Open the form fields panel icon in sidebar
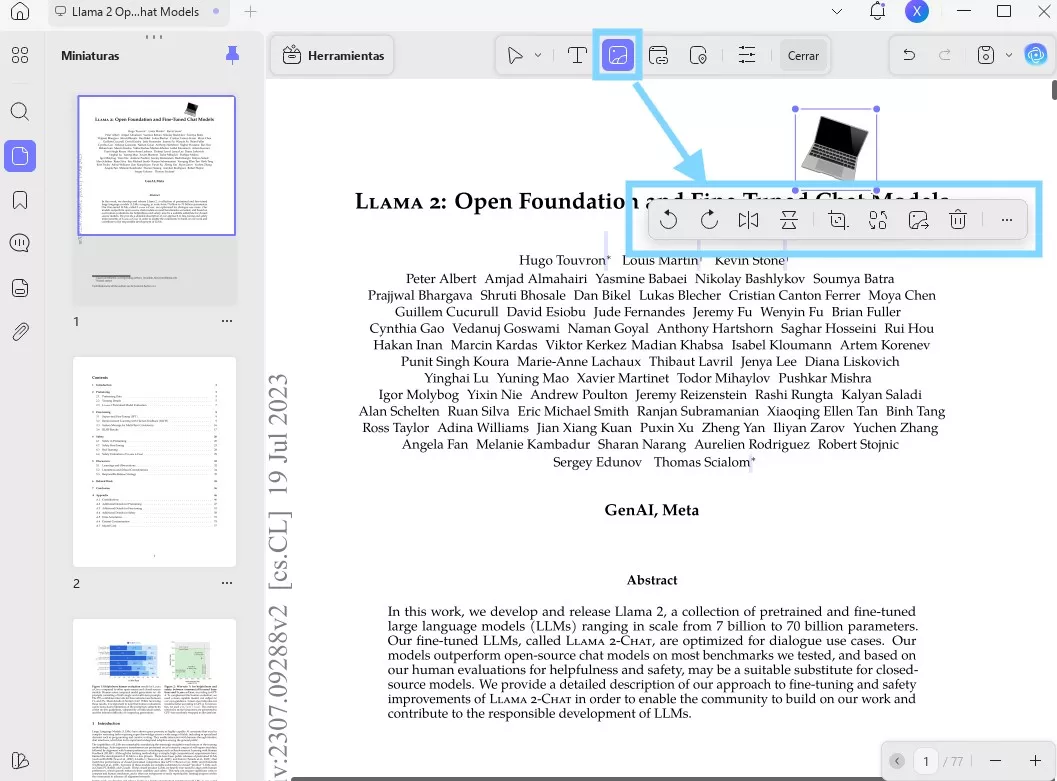The image size is (1057, 781). click(x=20, y=288)
